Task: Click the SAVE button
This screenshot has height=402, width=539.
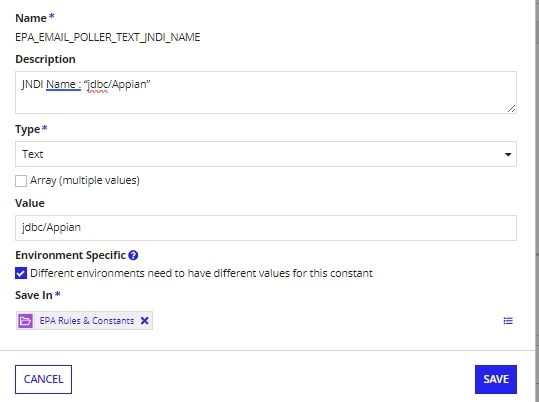Action: pos(496,379)
